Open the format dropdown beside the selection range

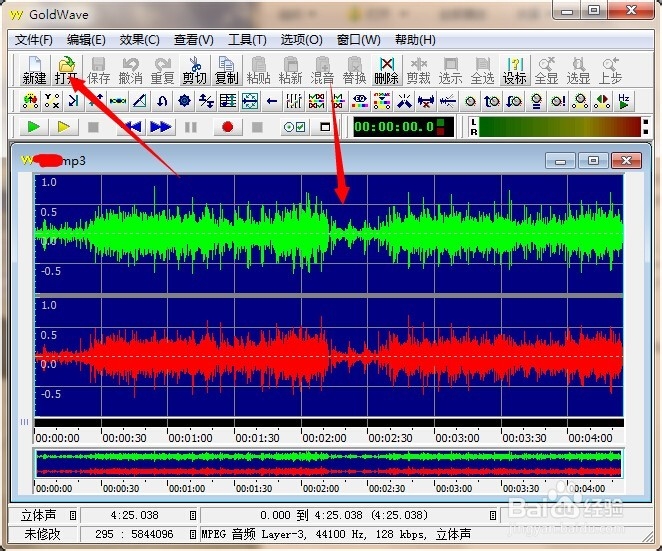pos(492,516)
